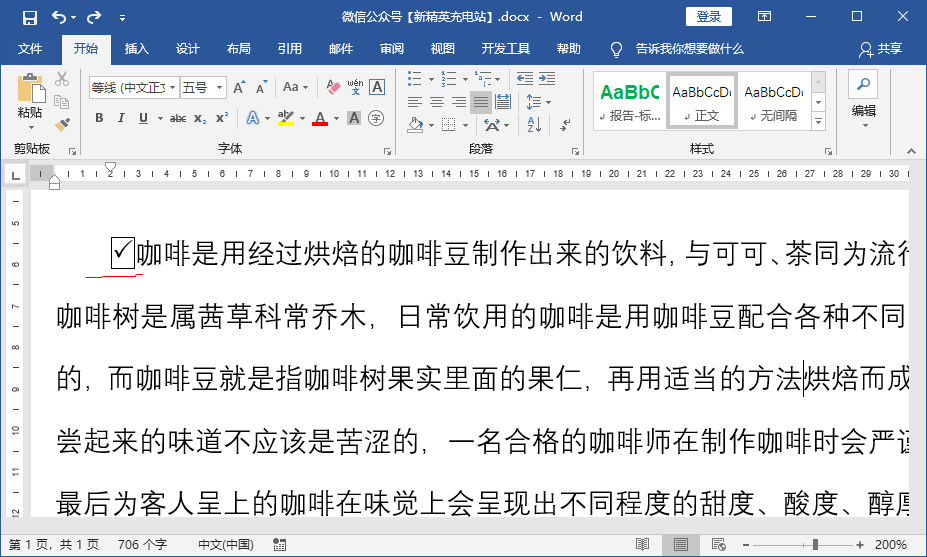The width and height of the screenshot is (927, 557).
Task: Apply subscript formatting
Action: [200, 118]
